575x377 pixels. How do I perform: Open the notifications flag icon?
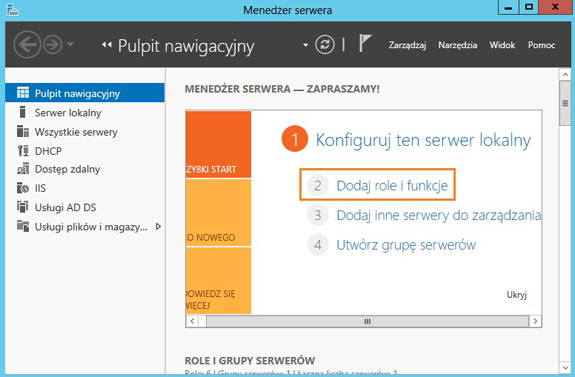[x=365, y=44]
